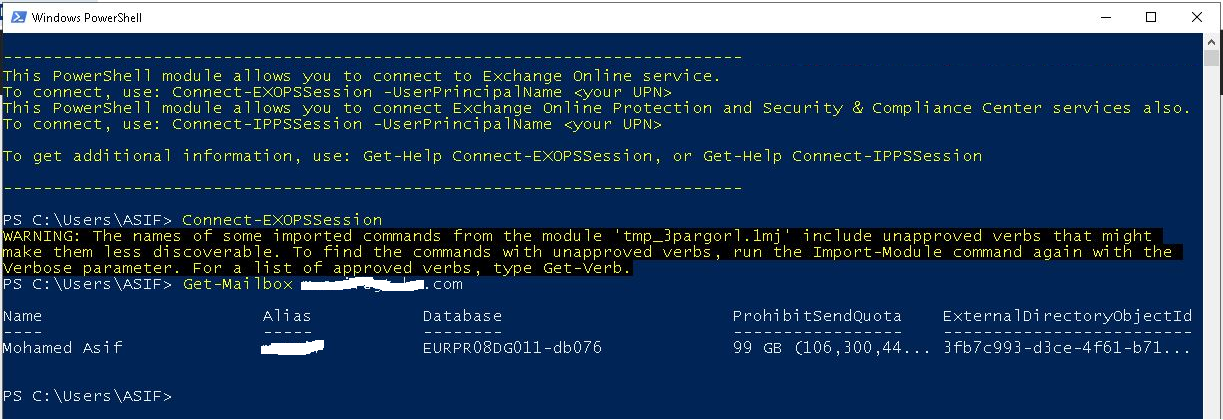Close the Windows PowerShell window

point(1196,17)
